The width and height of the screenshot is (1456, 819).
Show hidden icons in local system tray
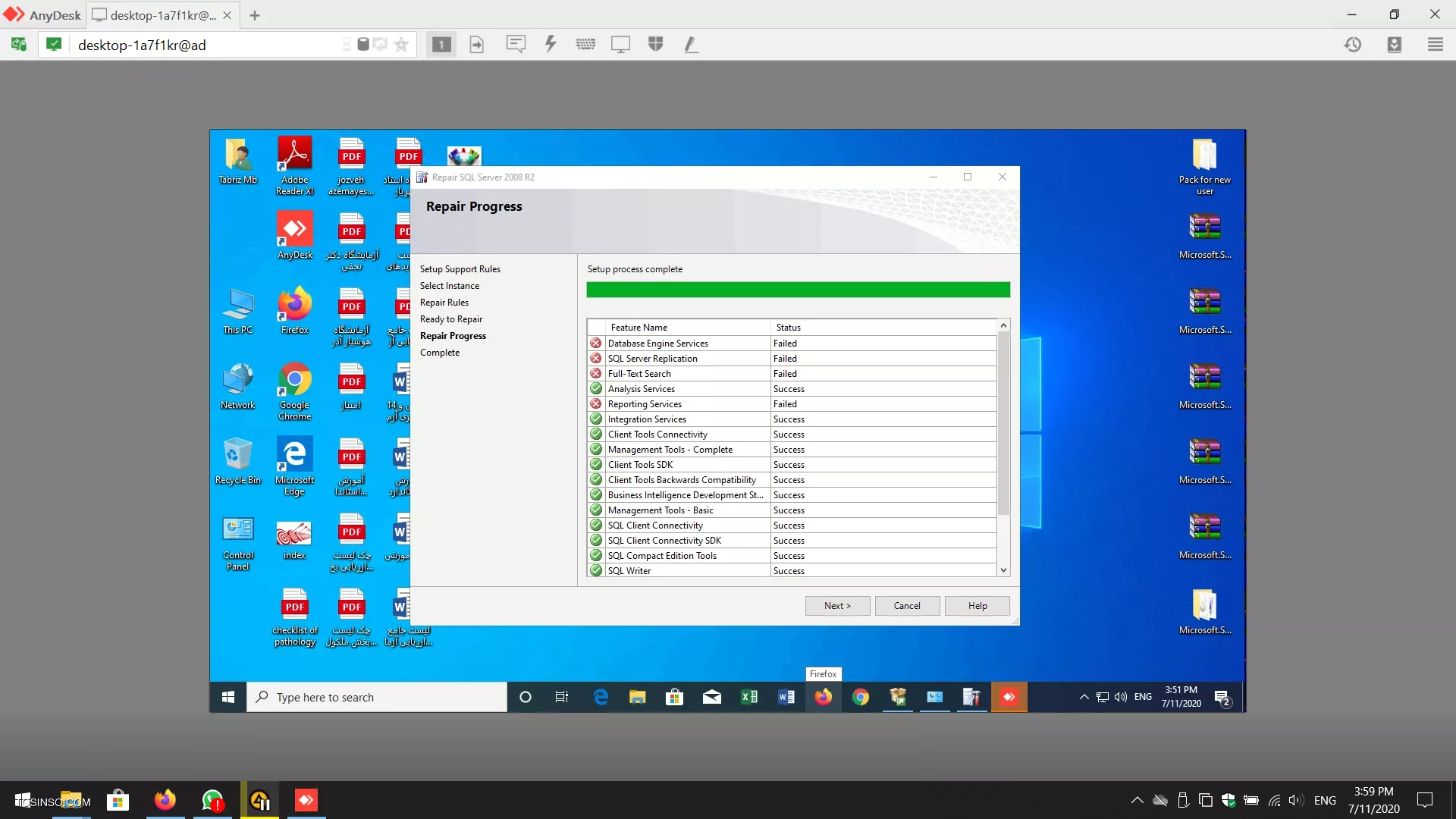[x=1137, y=800]
